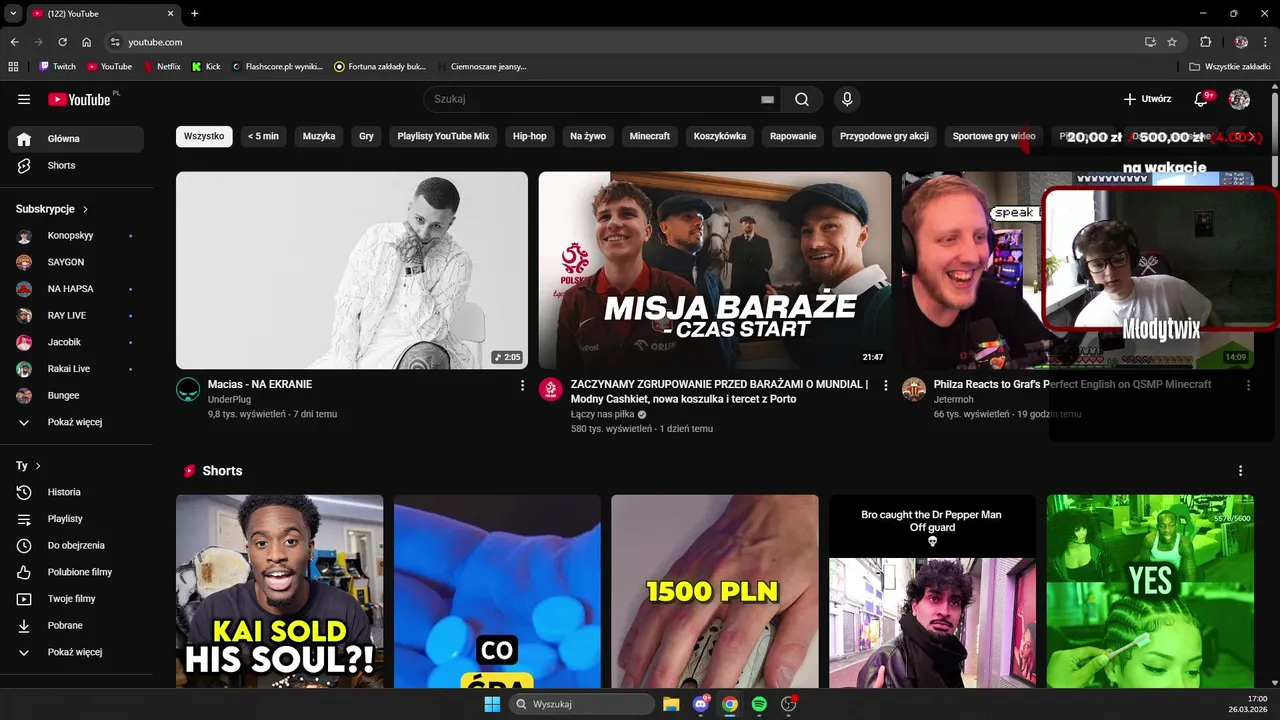Start voice search with microphone icon

847,99
